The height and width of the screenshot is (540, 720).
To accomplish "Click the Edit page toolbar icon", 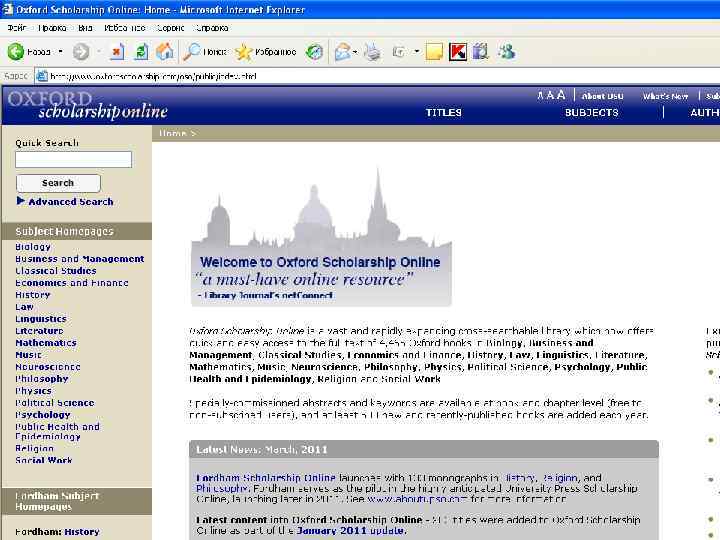I will coord(398,52).
